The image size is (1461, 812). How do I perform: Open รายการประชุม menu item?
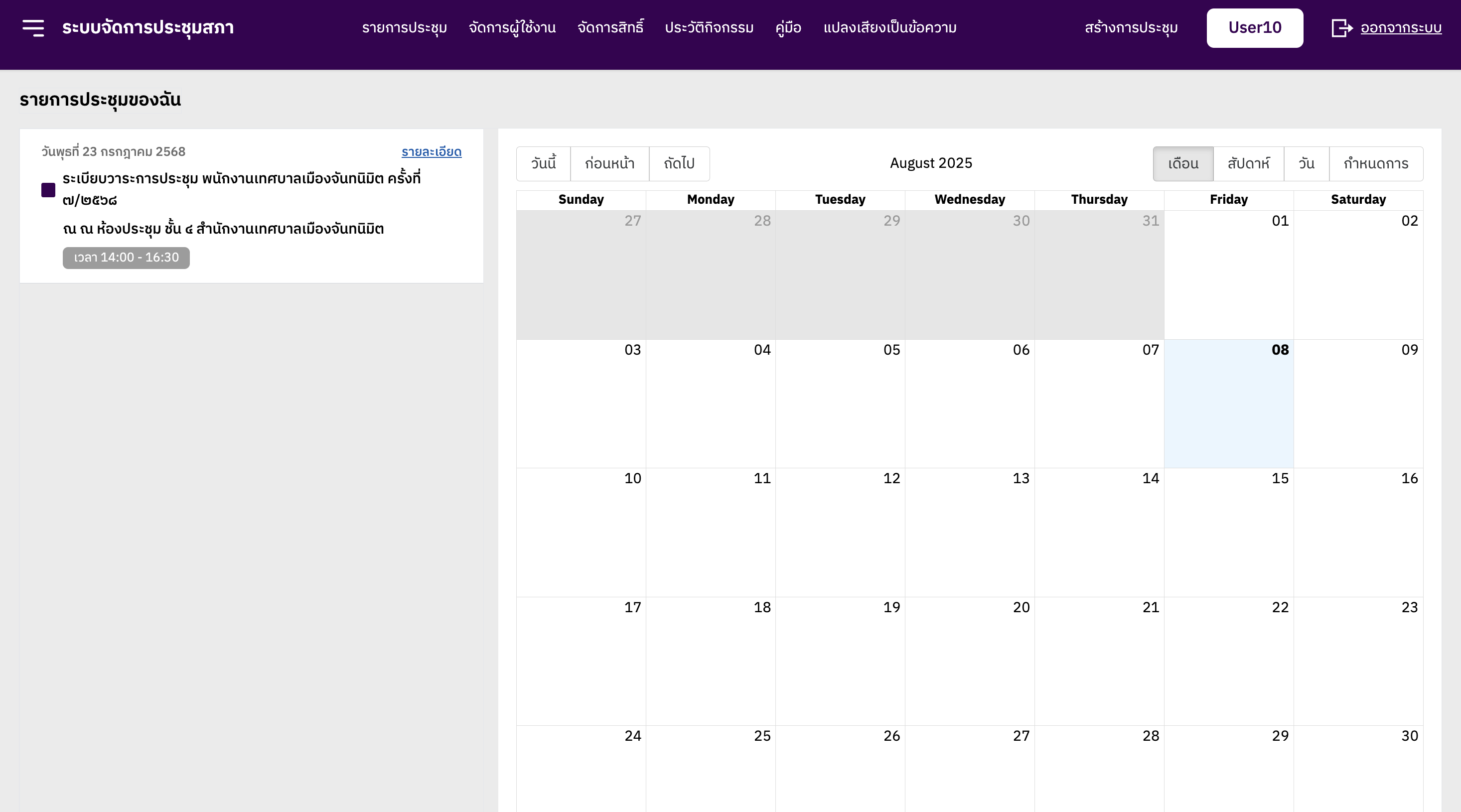tap(405, 28)
